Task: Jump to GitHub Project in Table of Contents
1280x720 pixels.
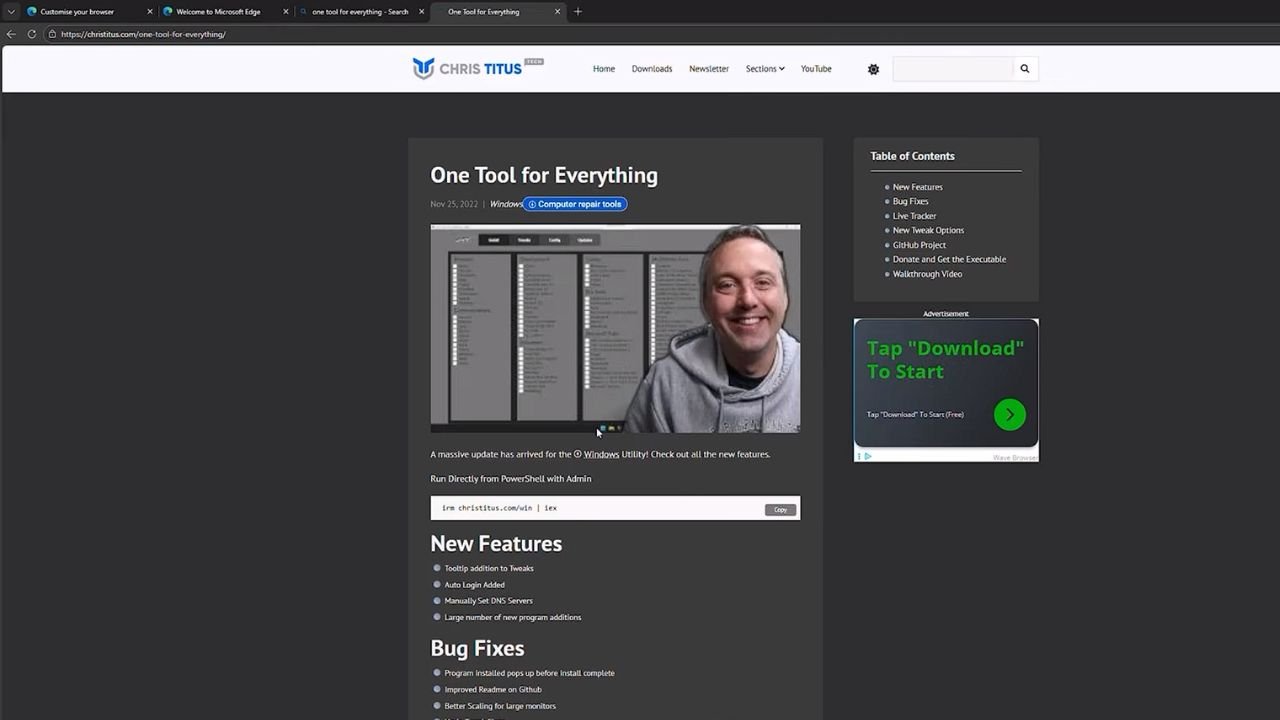Action: click(x=919, y=245)
